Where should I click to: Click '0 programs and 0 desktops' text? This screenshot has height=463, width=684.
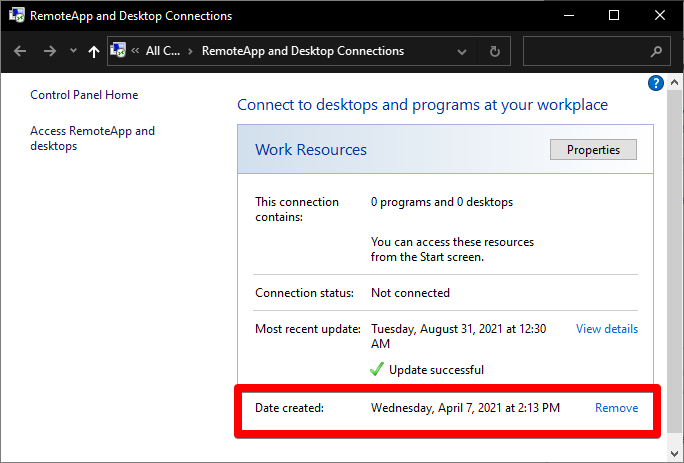[441, 202]
